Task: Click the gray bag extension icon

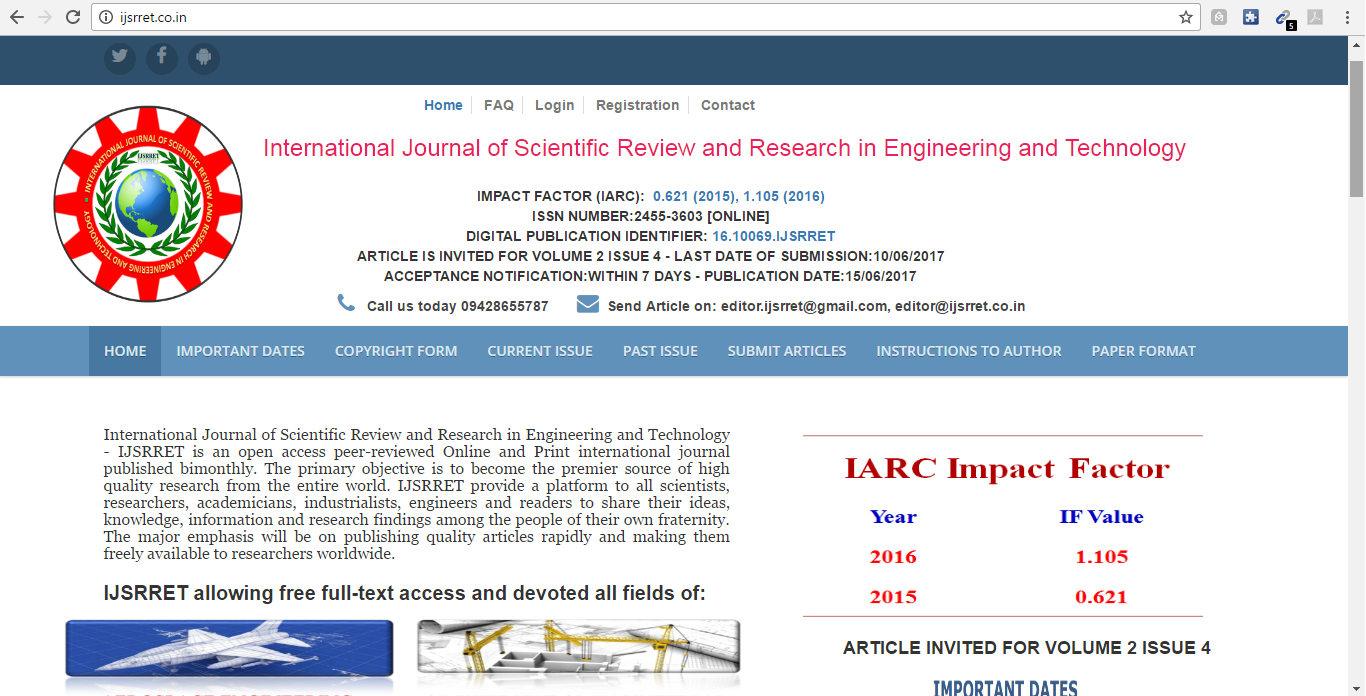Action: pos(1219,17)
